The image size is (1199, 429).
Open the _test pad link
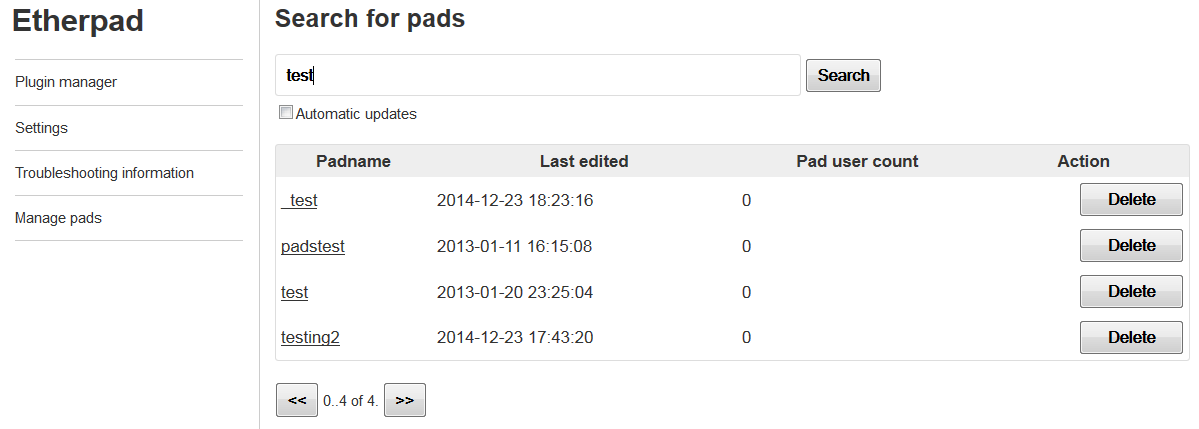300,200
